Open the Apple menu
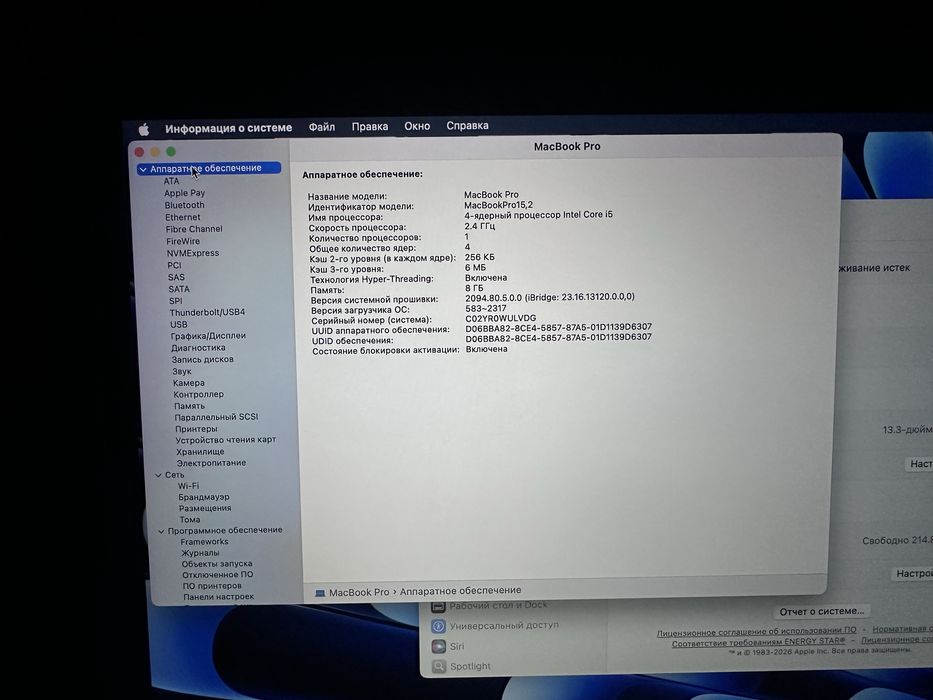This screenshot has width=933, height=700. tap(144, 129)
